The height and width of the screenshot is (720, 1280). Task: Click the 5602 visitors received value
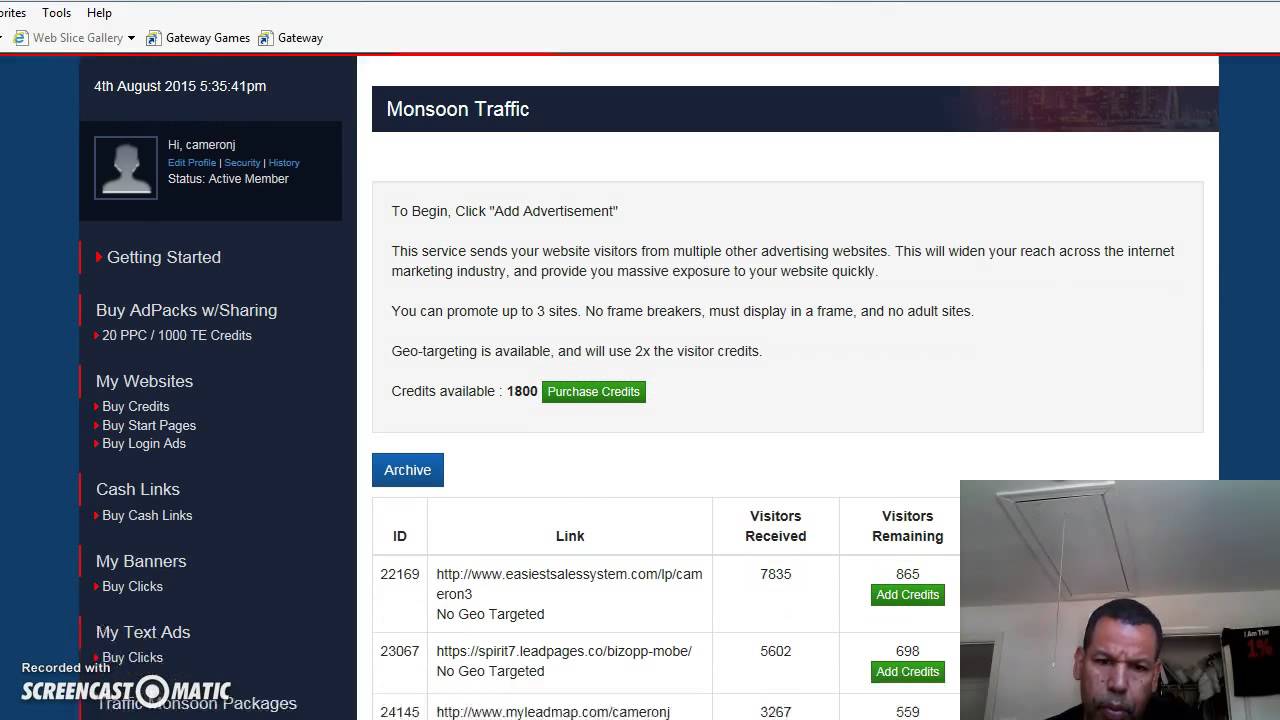point(776,651)
